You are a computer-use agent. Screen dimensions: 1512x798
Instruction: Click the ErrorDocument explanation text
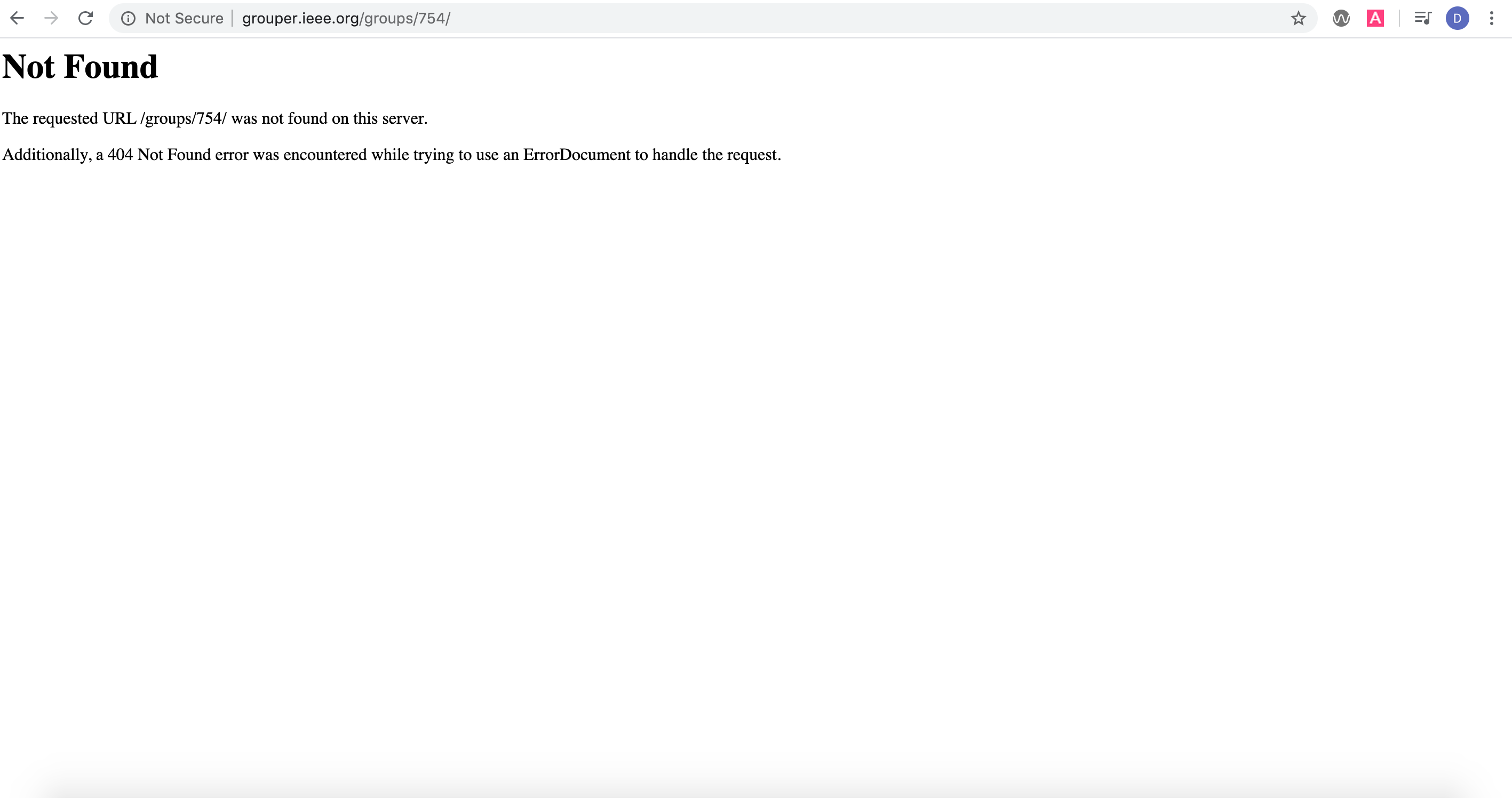392,154
